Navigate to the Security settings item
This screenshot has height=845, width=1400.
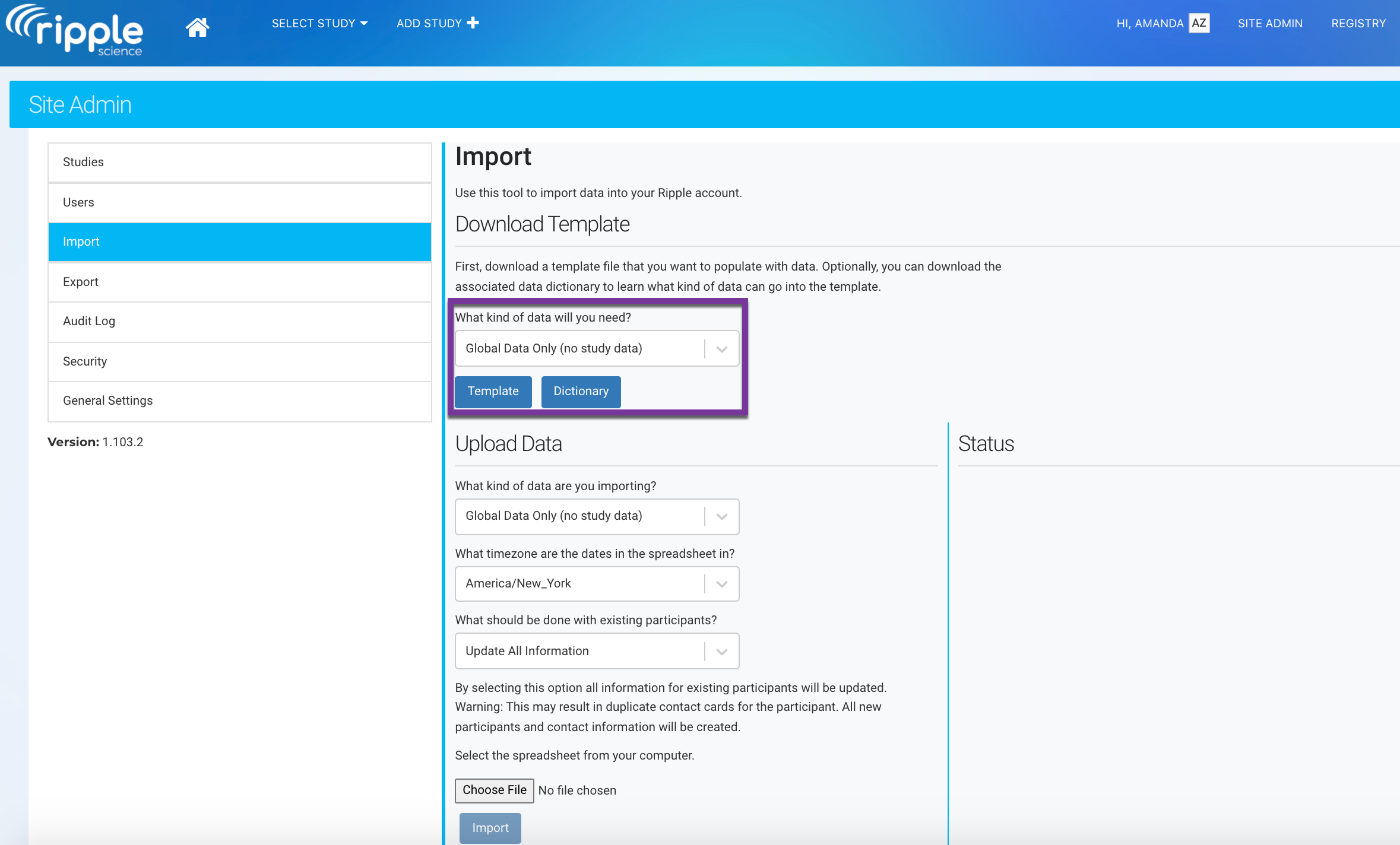[239, 361]
